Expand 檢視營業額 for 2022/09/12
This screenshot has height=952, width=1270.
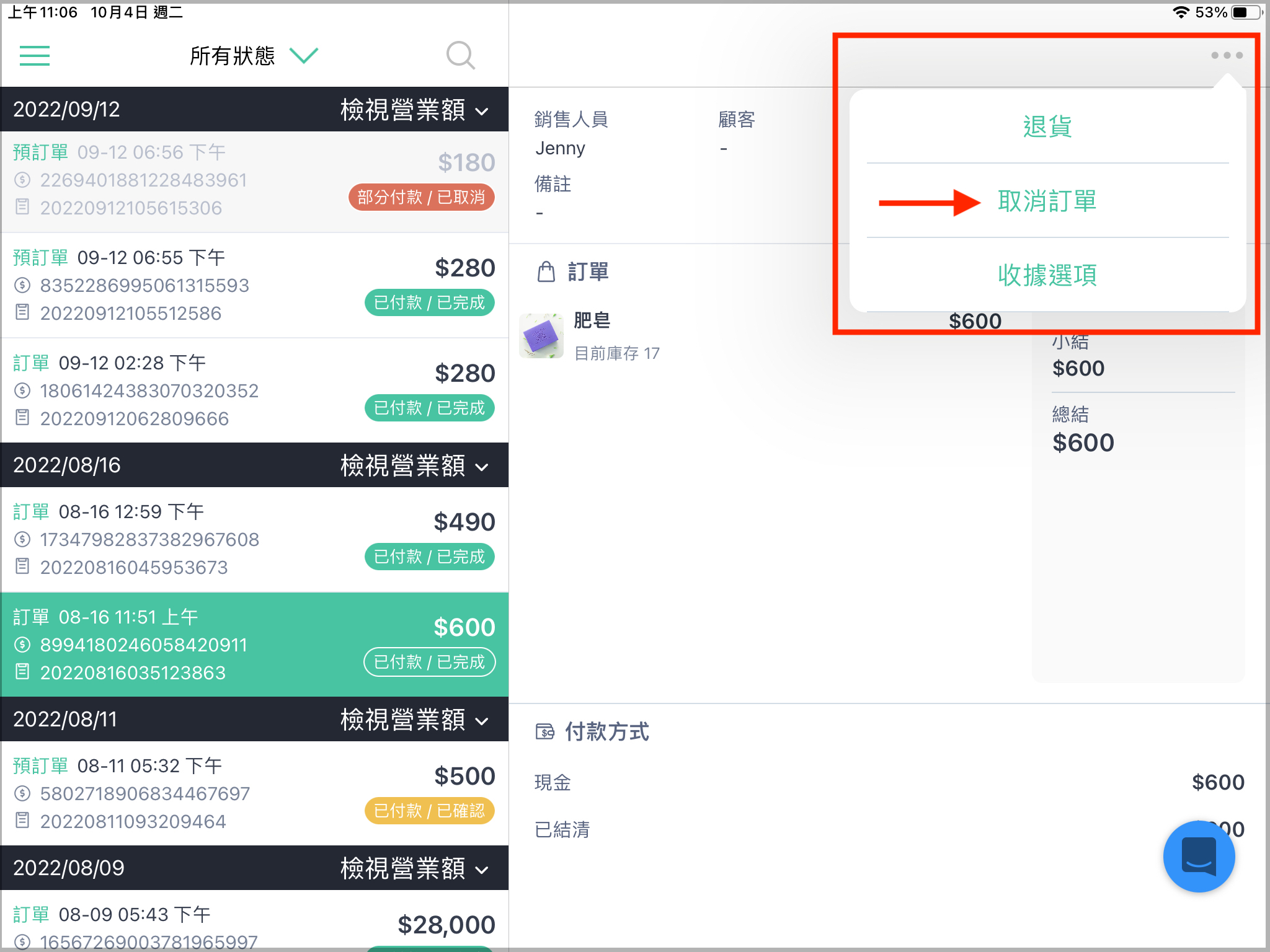click(414, 110)
